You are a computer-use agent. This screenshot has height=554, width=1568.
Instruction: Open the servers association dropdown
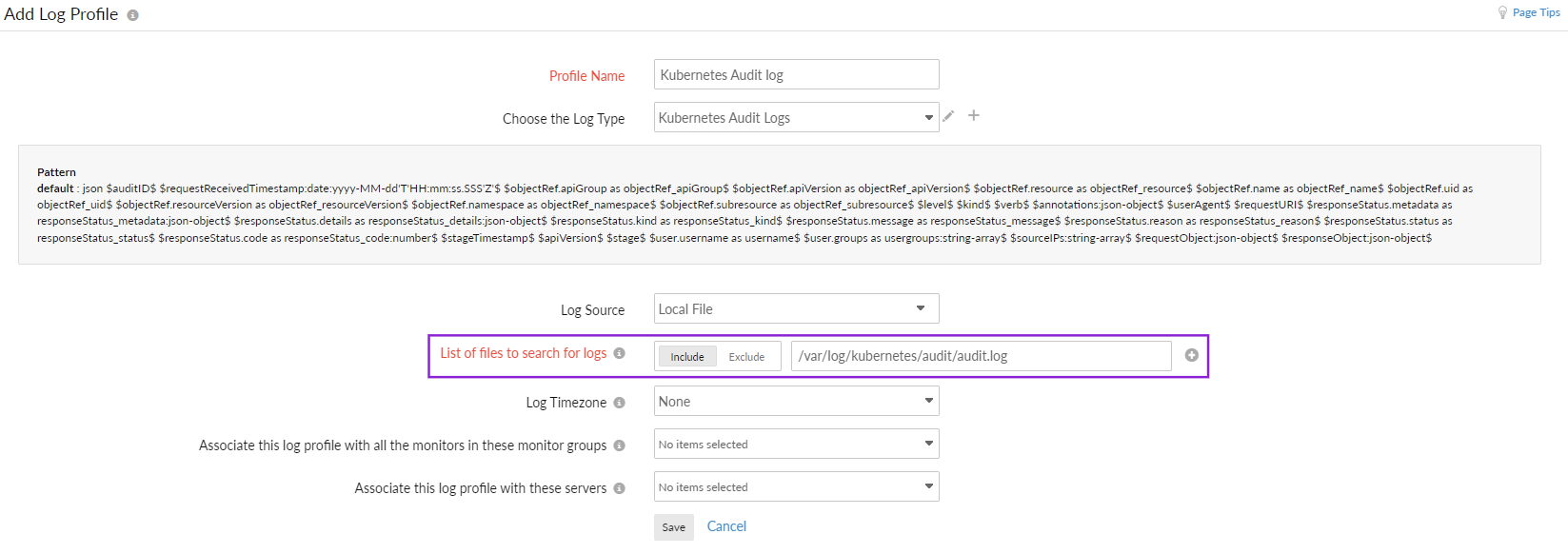point(796,486)
